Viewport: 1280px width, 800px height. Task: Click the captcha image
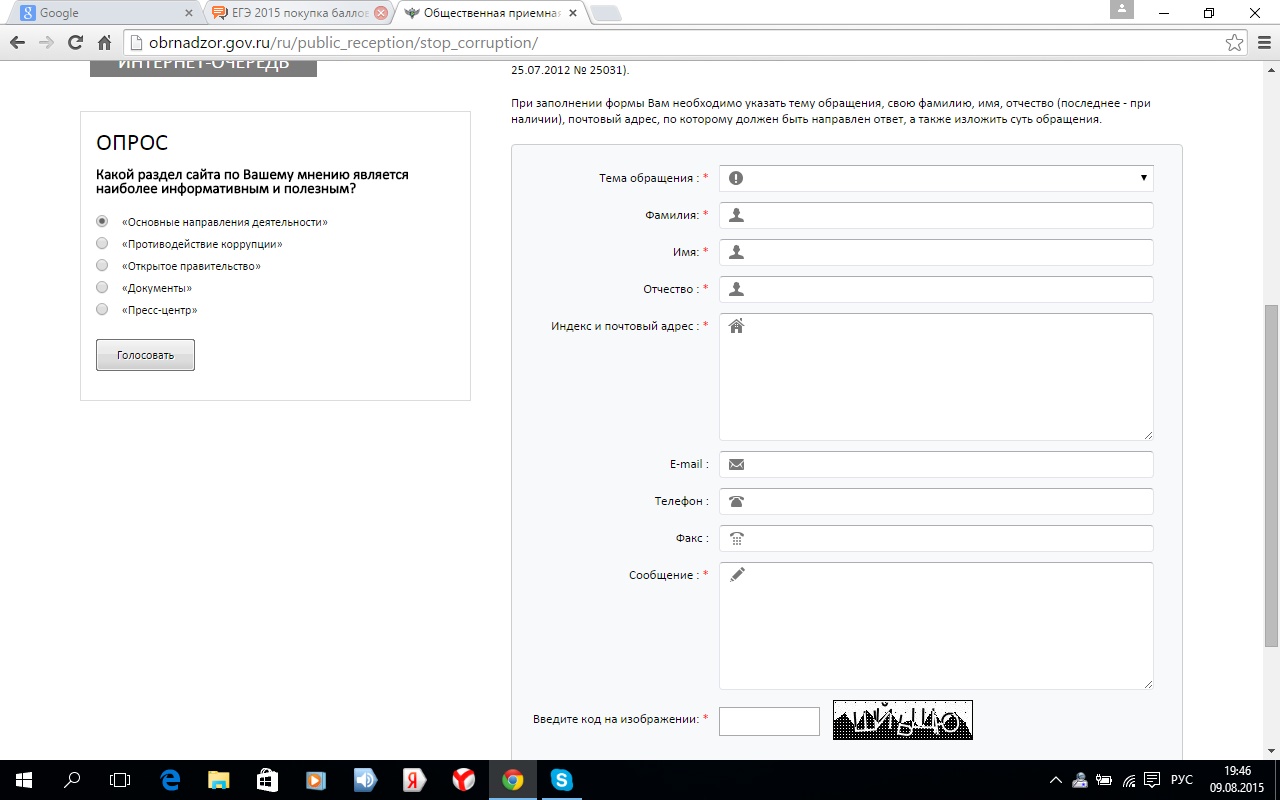[x=903, y=720]
